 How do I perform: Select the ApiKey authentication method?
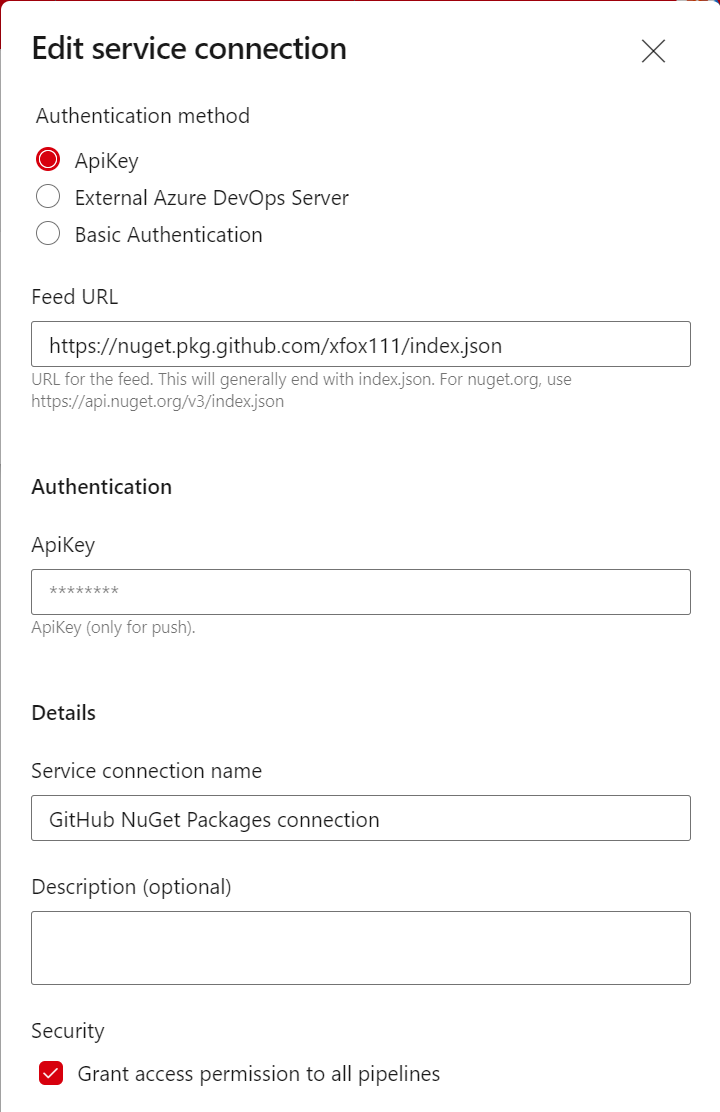(47, 158)
